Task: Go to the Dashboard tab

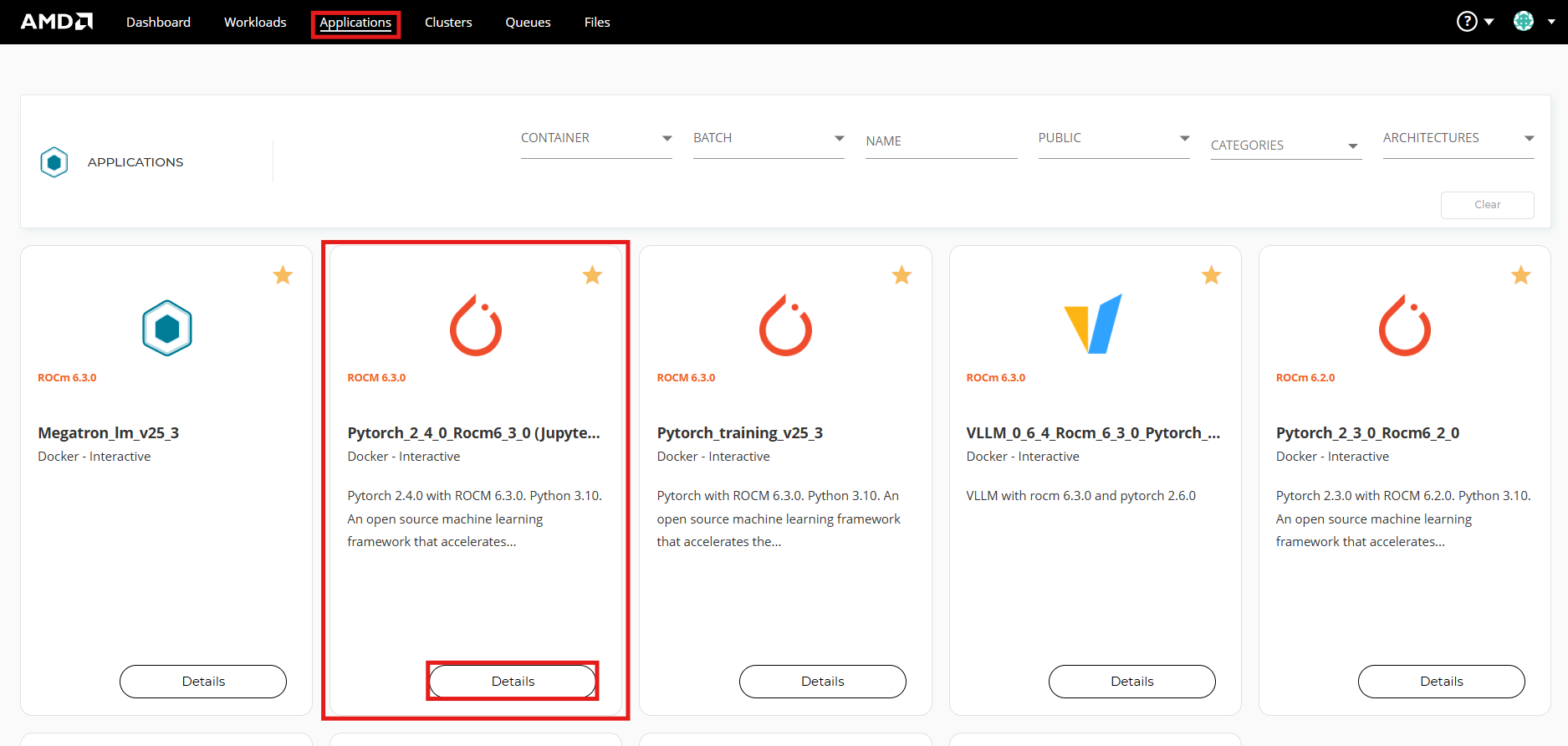Action: pyautogui.click(x=158, y=23)
